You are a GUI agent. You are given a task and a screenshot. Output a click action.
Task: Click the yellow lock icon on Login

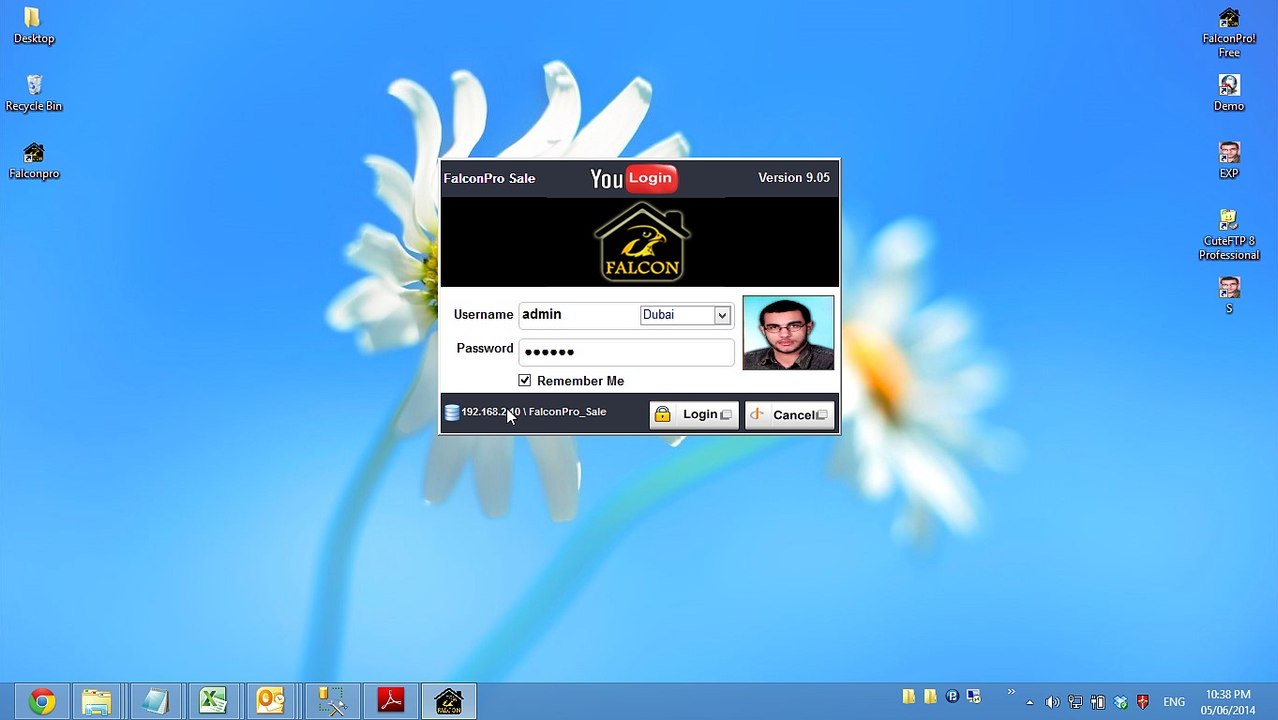(x=662, y=415)
